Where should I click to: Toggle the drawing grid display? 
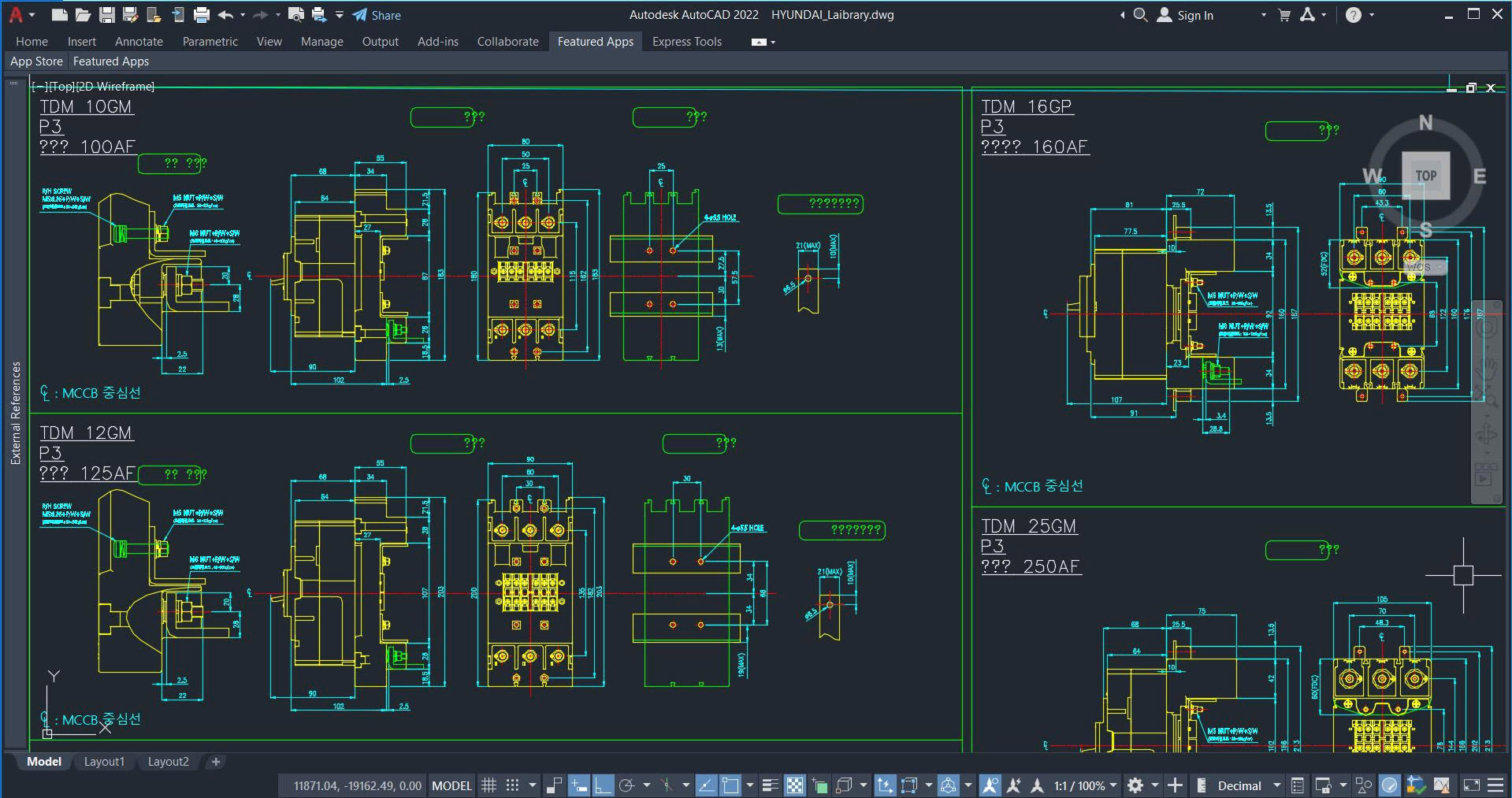coord(489,785)
